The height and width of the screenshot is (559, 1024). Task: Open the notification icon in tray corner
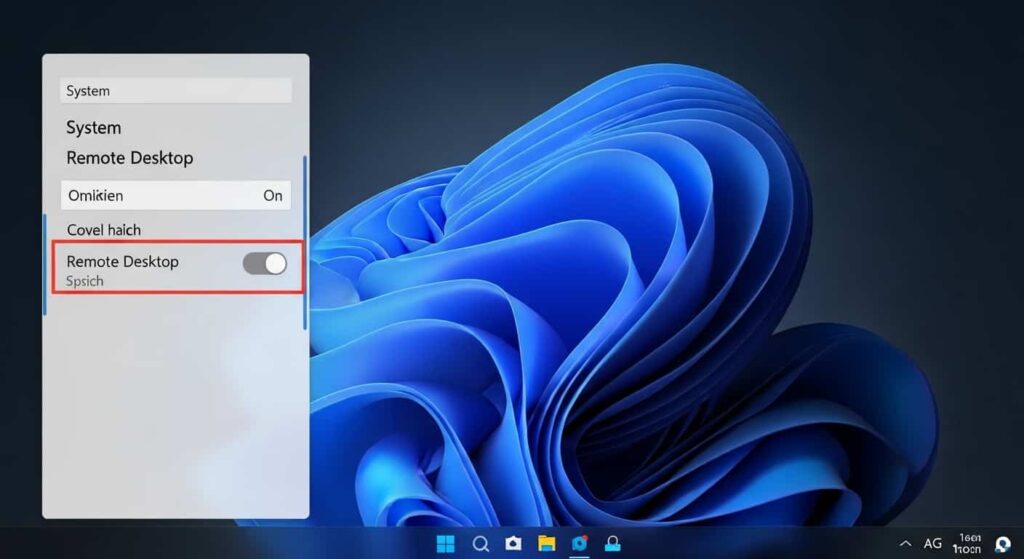1002,544
